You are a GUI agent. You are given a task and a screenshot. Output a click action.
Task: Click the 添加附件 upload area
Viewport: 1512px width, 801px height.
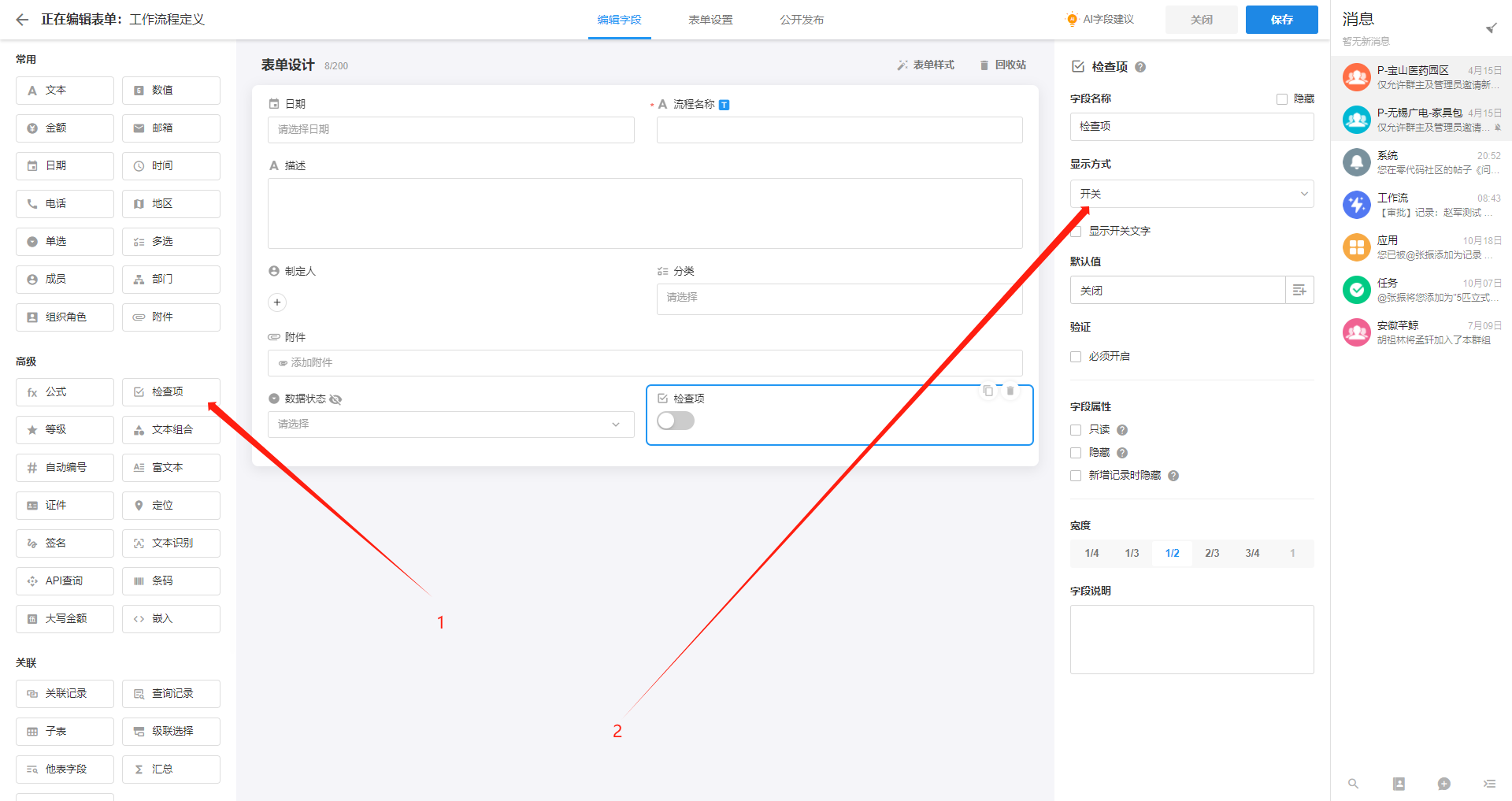[x=645, y=363]
